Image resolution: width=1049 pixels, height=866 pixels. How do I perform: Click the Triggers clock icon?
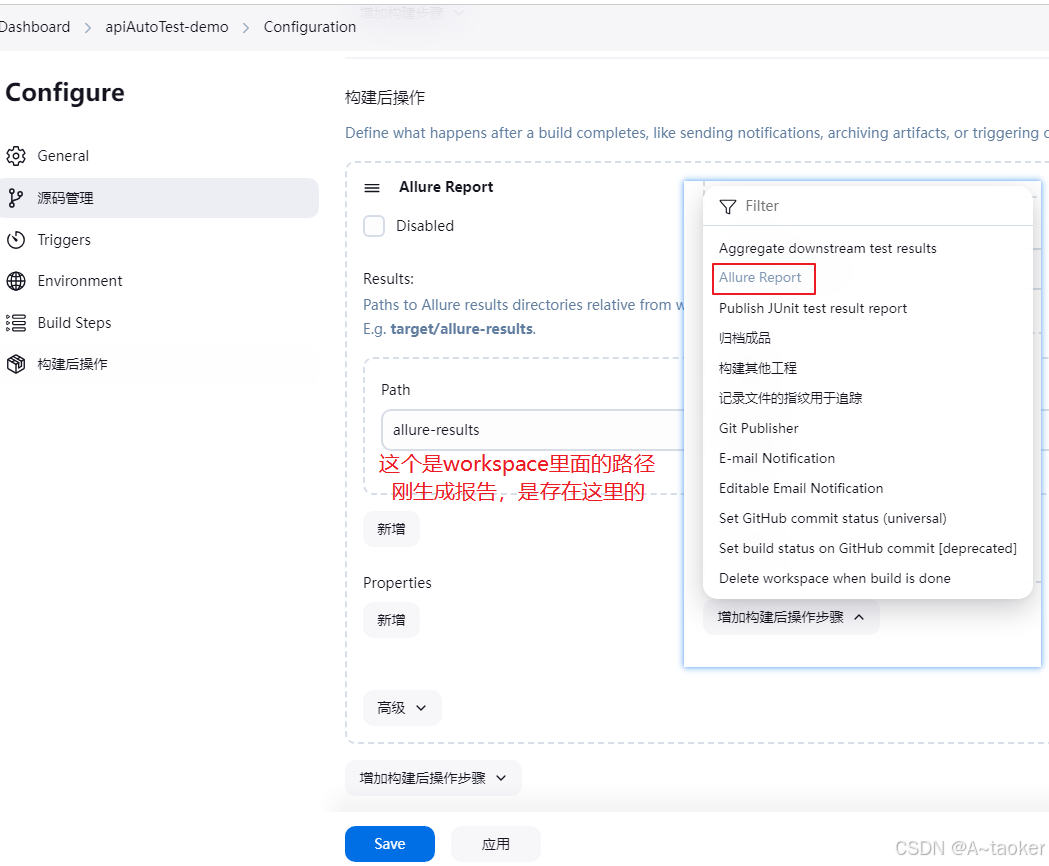pos(17,239)
